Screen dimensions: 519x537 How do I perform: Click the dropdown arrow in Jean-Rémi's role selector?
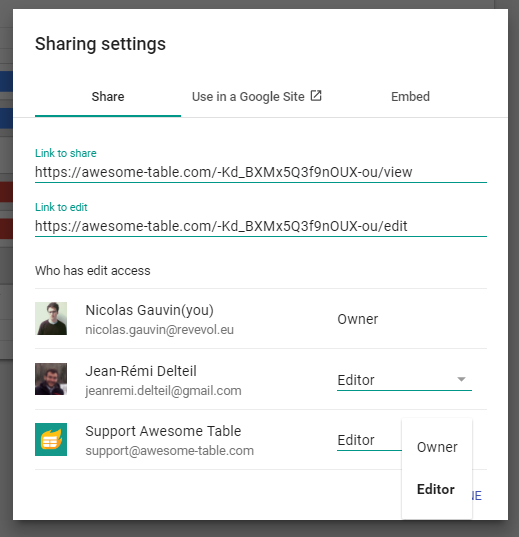click(x=461, y=379)
